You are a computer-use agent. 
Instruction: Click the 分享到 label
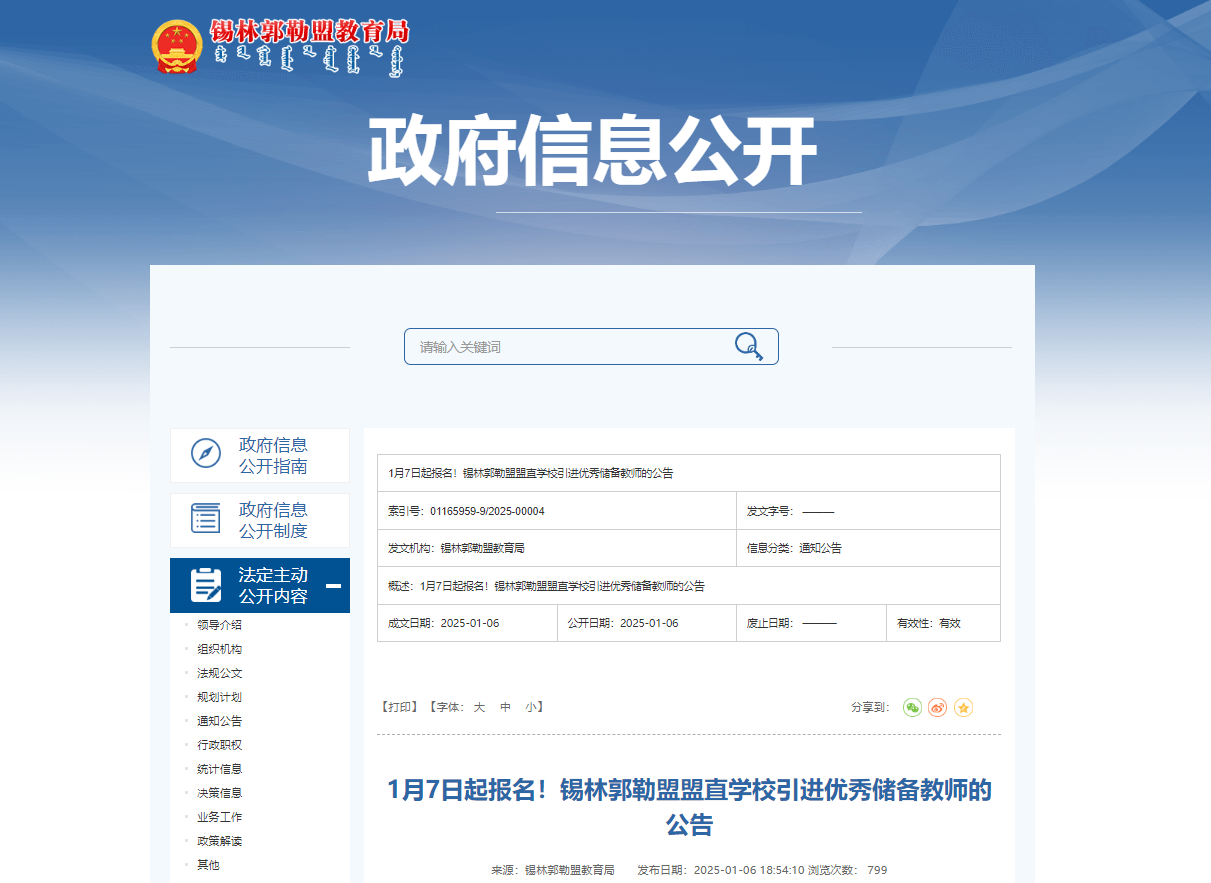(x=870, y=707)
